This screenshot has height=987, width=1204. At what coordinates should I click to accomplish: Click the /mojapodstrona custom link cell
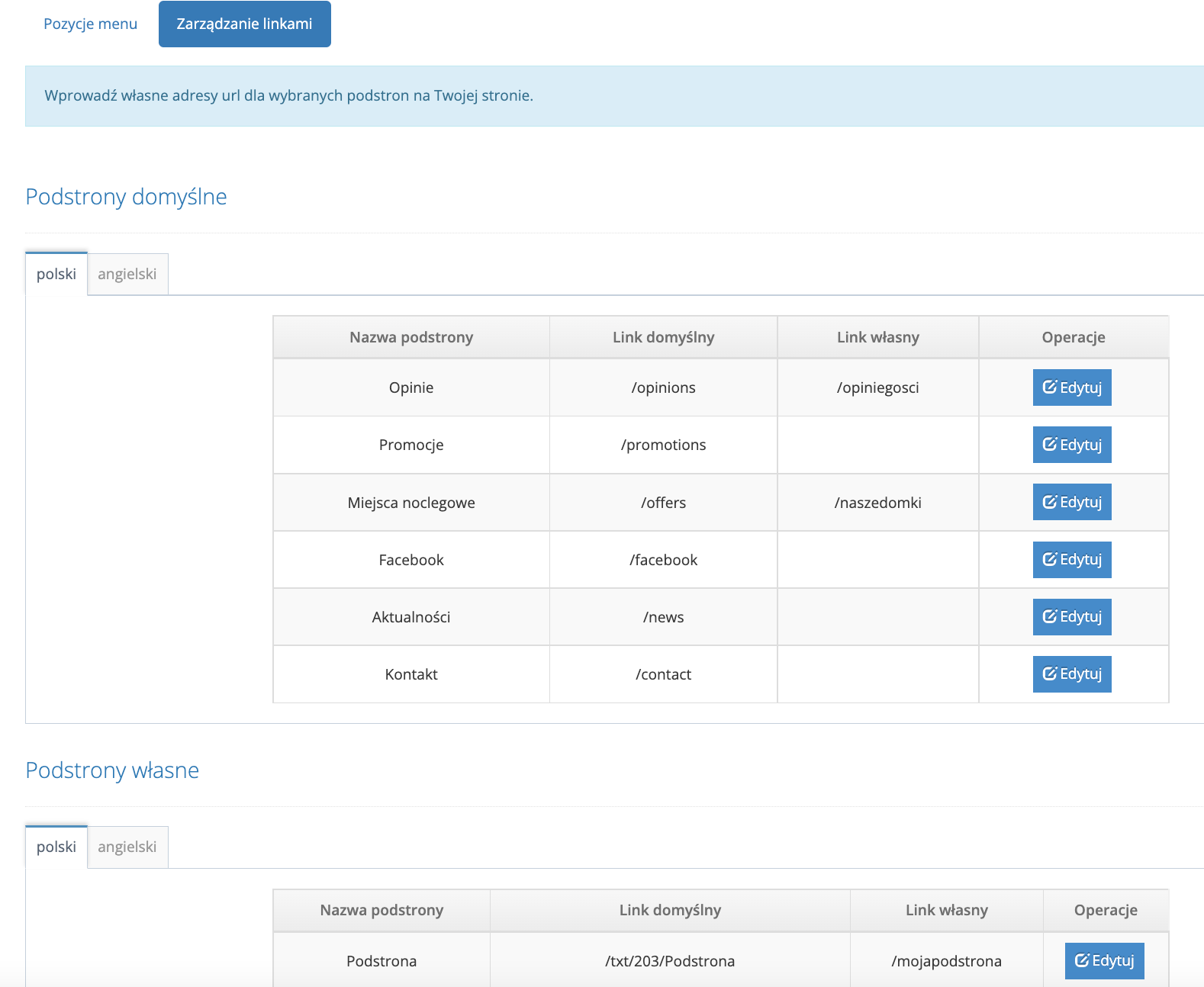click(x=946, y=961)
